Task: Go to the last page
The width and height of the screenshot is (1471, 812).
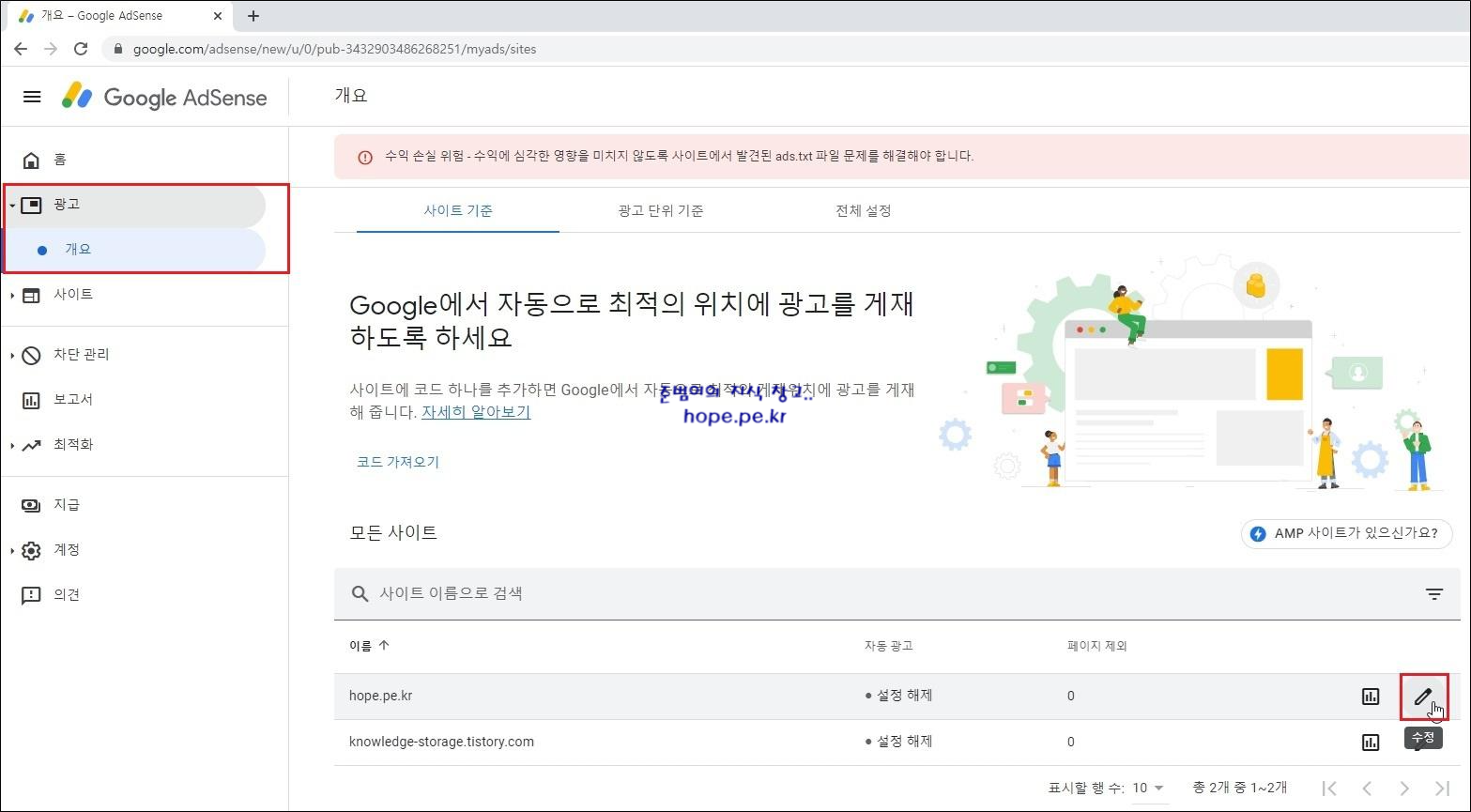Action: [x=1442, y=789]
